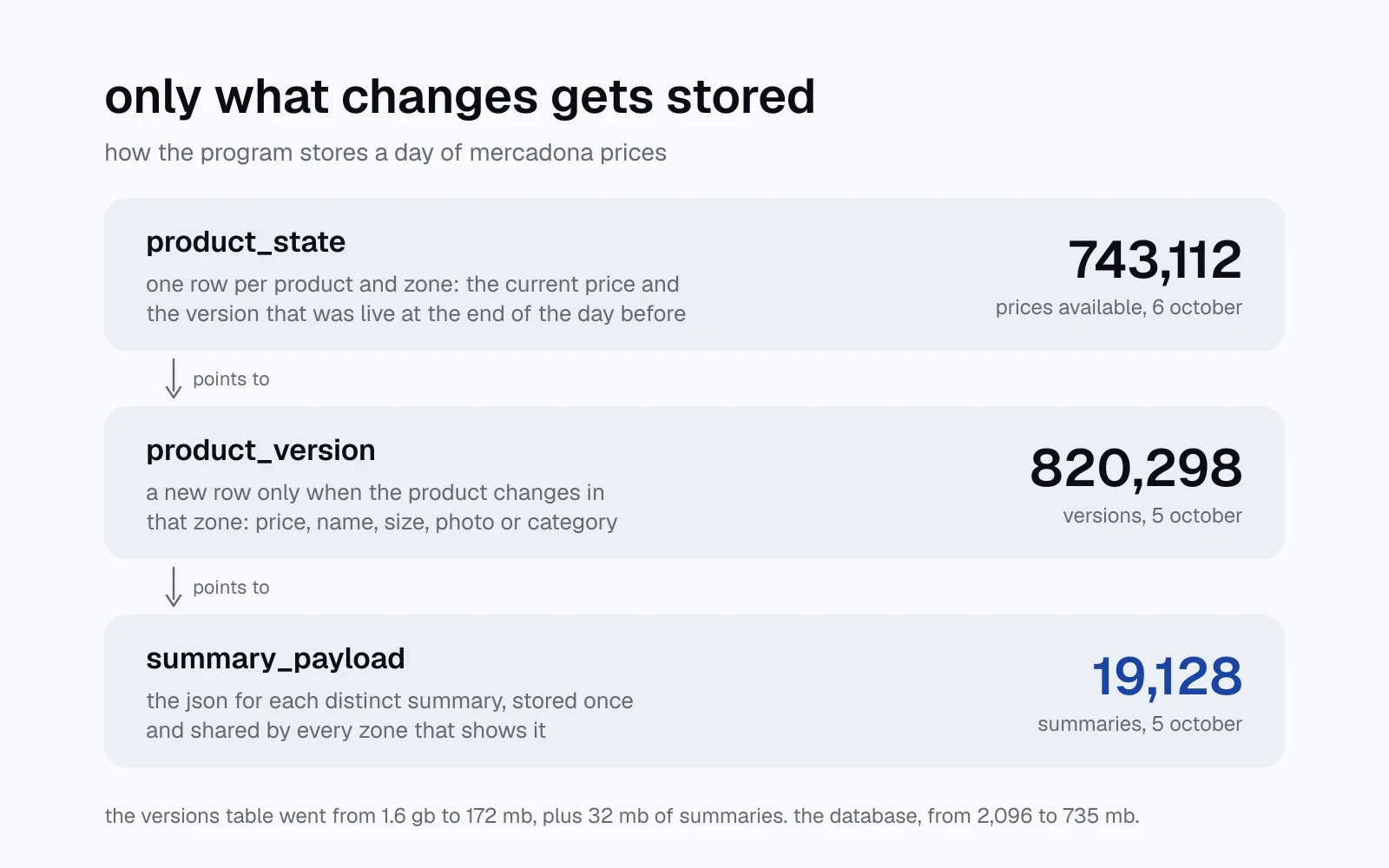
Task: Click the 820,298 versions figure
Action: 1136,468
